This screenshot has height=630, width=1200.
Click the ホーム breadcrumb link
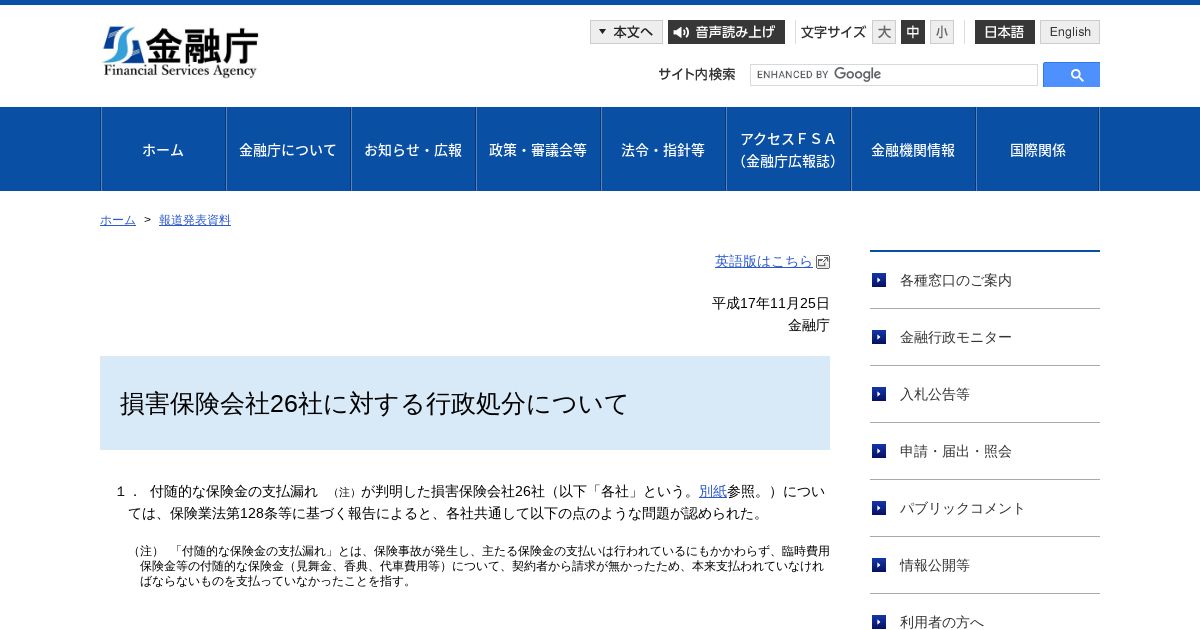(x=118, y=220)
